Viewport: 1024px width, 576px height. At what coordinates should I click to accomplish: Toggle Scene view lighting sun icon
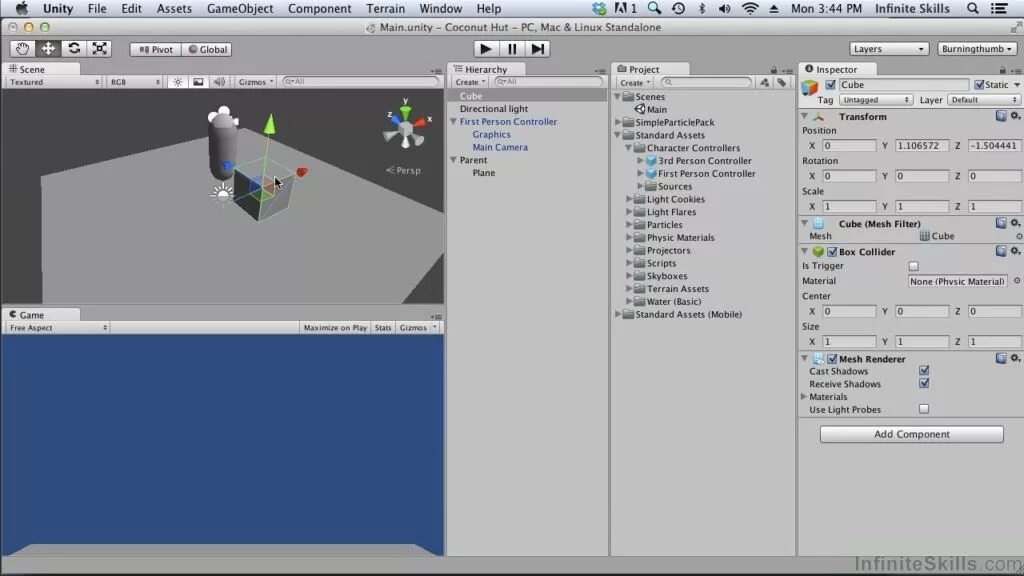pyautogui.click(x=178, y=82)
